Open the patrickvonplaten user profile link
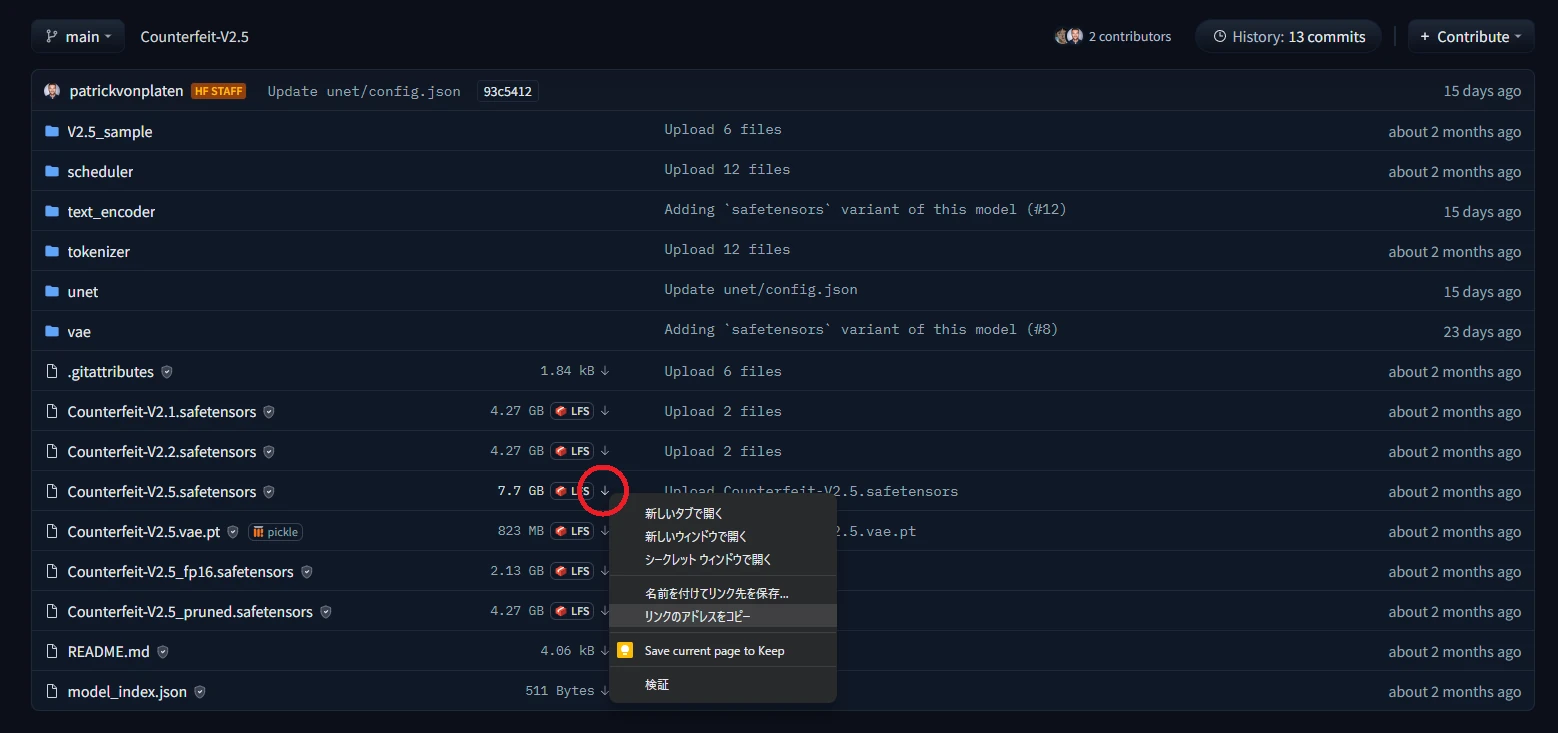1558x733 pixels. (126, 91)
